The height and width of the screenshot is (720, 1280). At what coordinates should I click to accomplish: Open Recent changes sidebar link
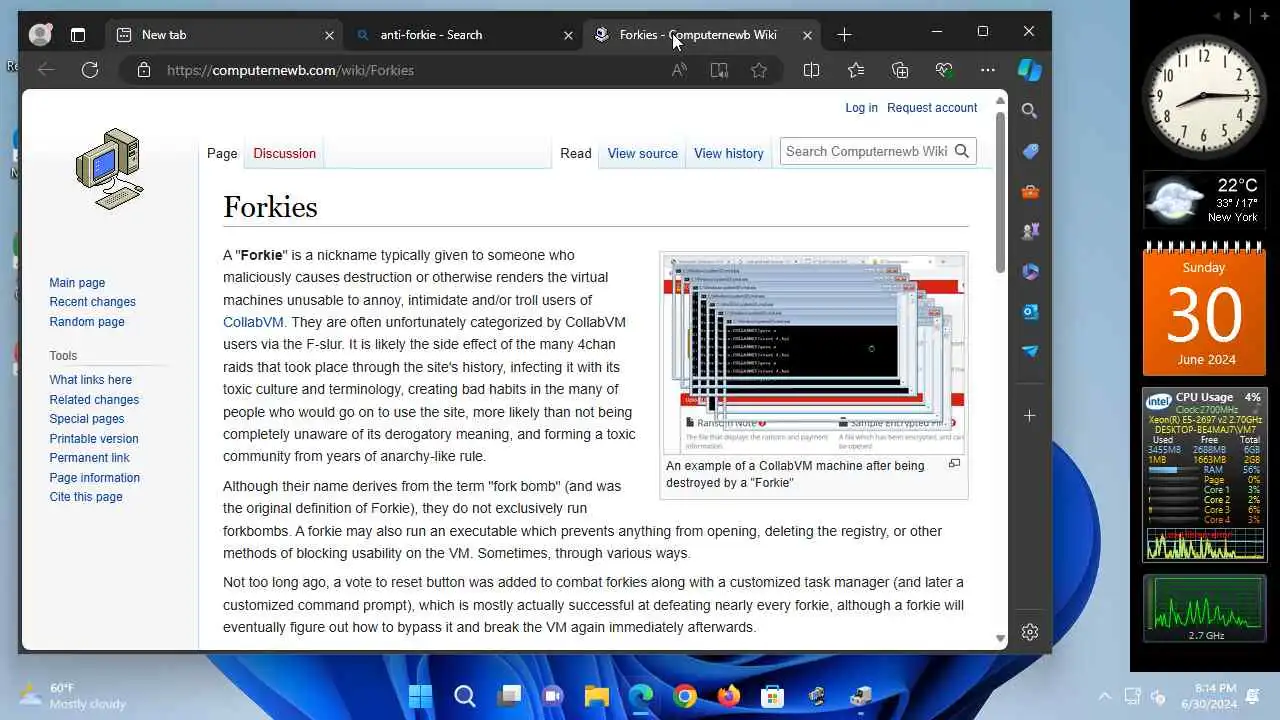click(92, 302)
